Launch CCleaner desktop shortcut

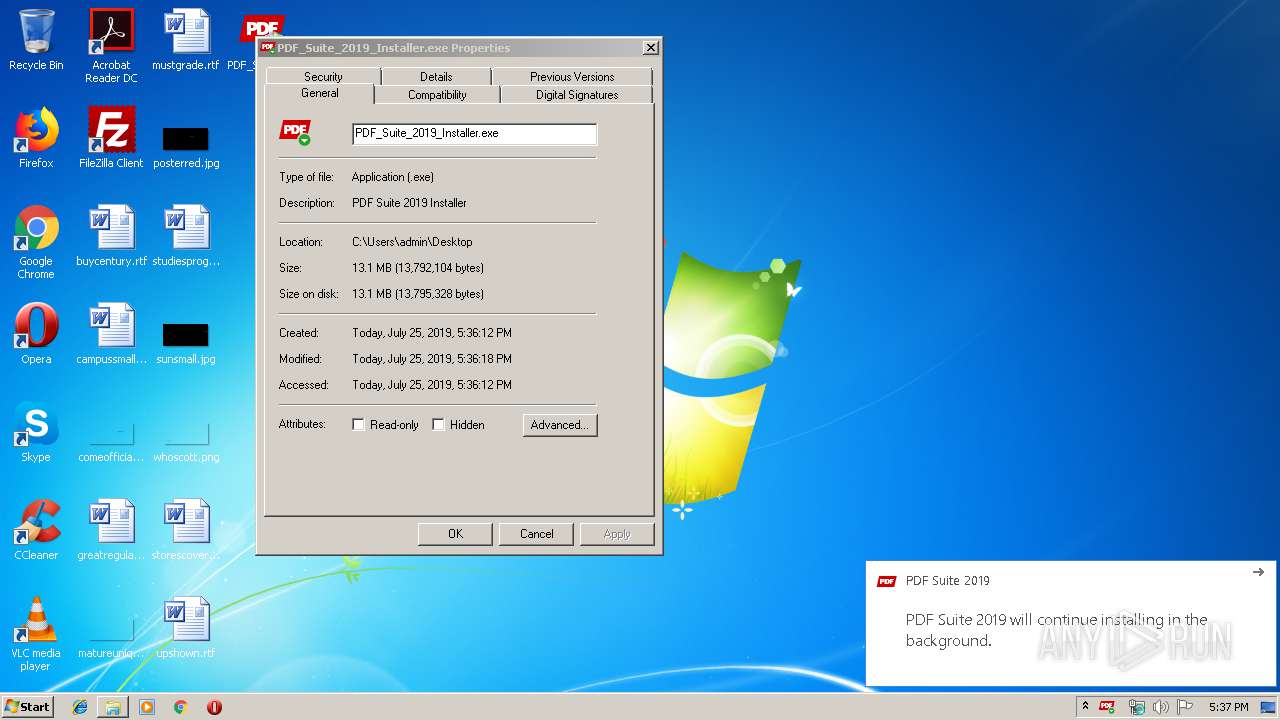click(36, 530)
